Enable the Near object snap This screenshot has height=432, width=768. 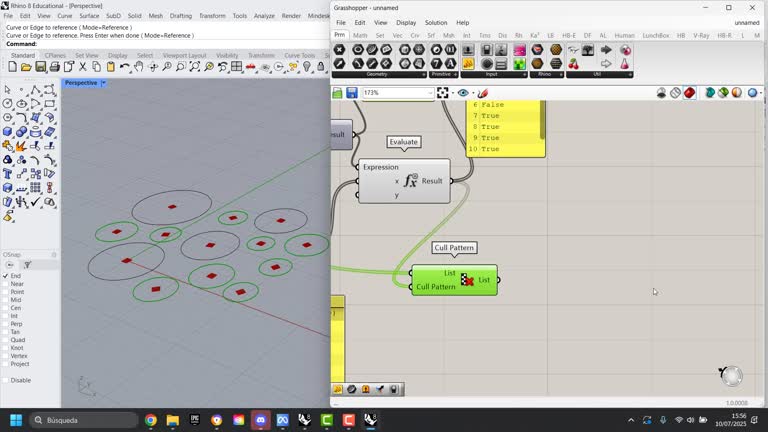[5, 284]
